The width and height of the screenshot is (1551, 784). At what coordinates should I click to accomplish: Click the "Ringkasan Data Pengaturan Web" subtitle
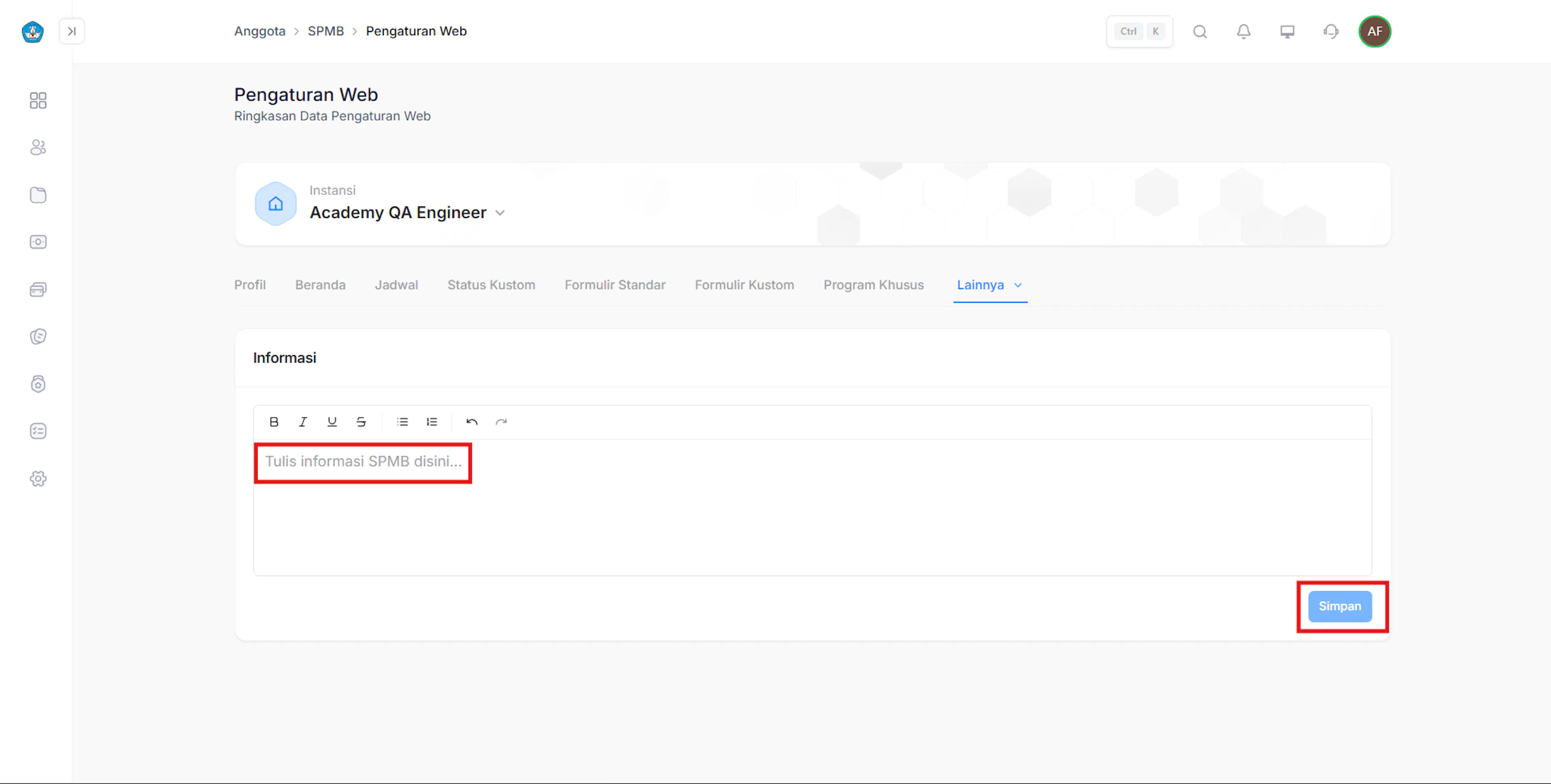tap(332, 116)
